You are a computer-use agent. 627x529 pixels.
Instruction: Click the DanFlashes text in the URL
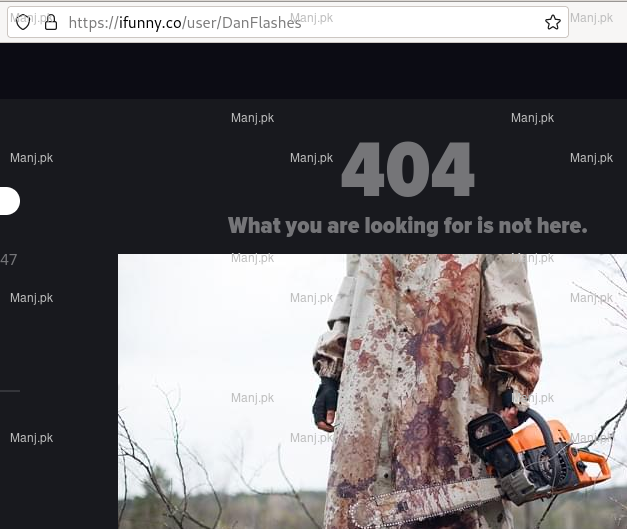(x=262, y=23)
